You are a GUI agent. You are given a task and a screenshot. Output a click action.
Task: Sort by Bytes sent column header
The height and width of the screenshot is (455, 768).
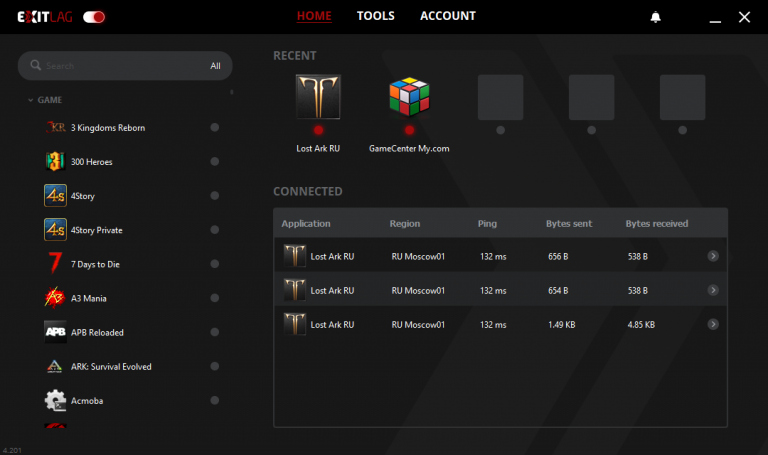tap(569, 224)
